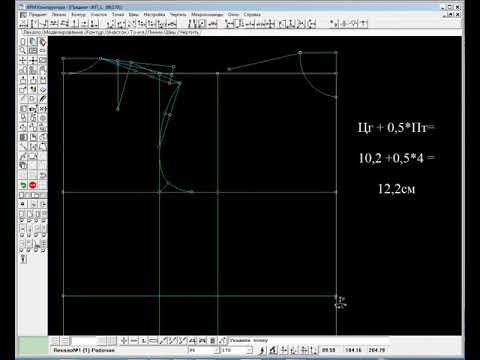Switch to the Моделирование tab
Viewport: 480px width, 360px height.
pyautogui.click(x=63, y=32)
